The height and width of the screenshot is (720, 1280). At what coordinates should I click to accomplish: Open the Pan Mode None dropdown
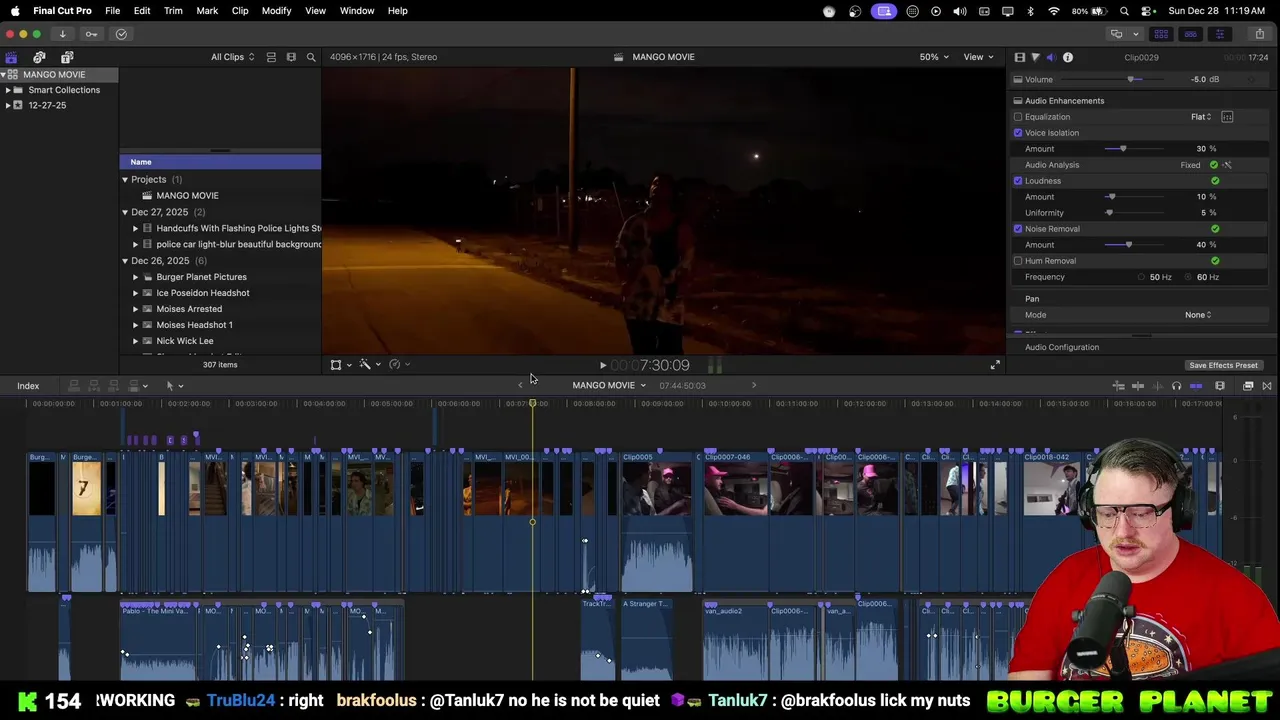coord(1198,315)
